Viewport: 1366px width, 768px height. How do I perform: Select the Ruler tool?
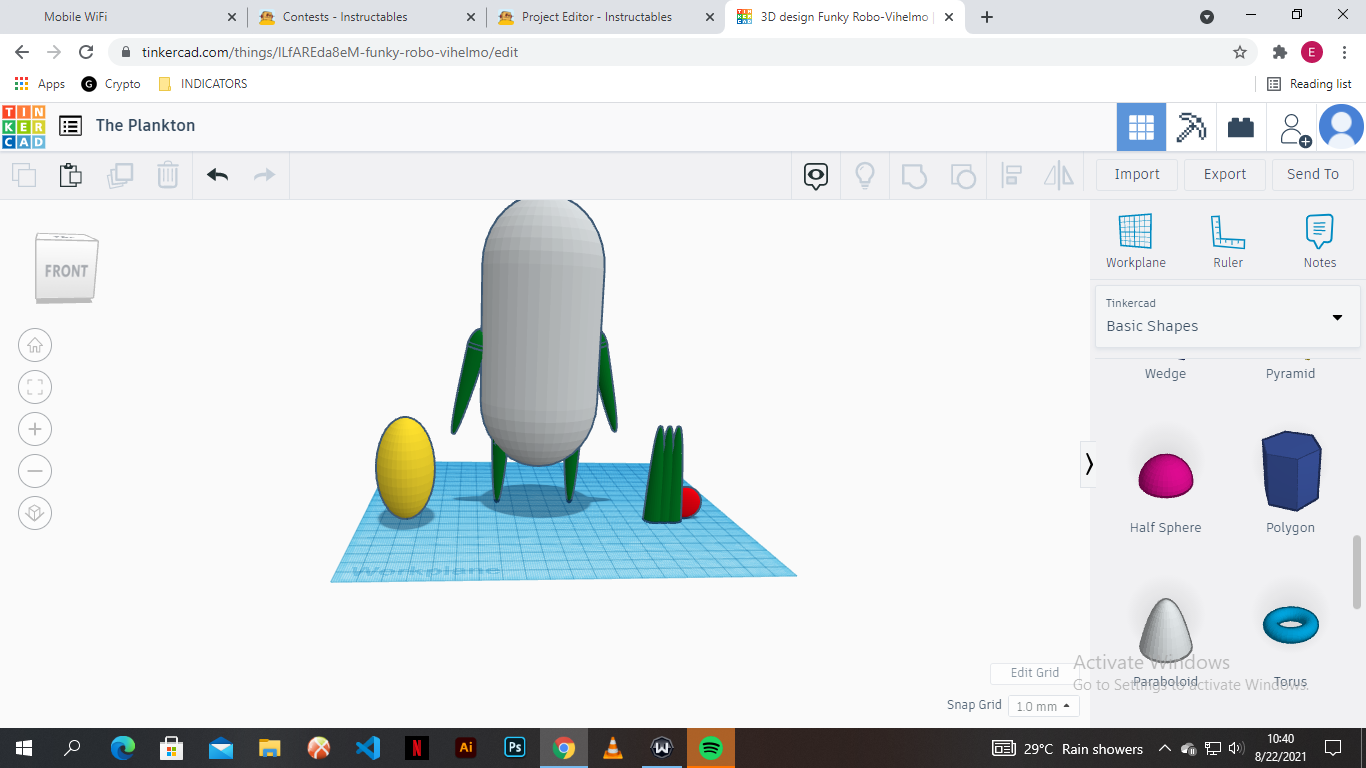pyautogui.click(x=1228, y=241)
